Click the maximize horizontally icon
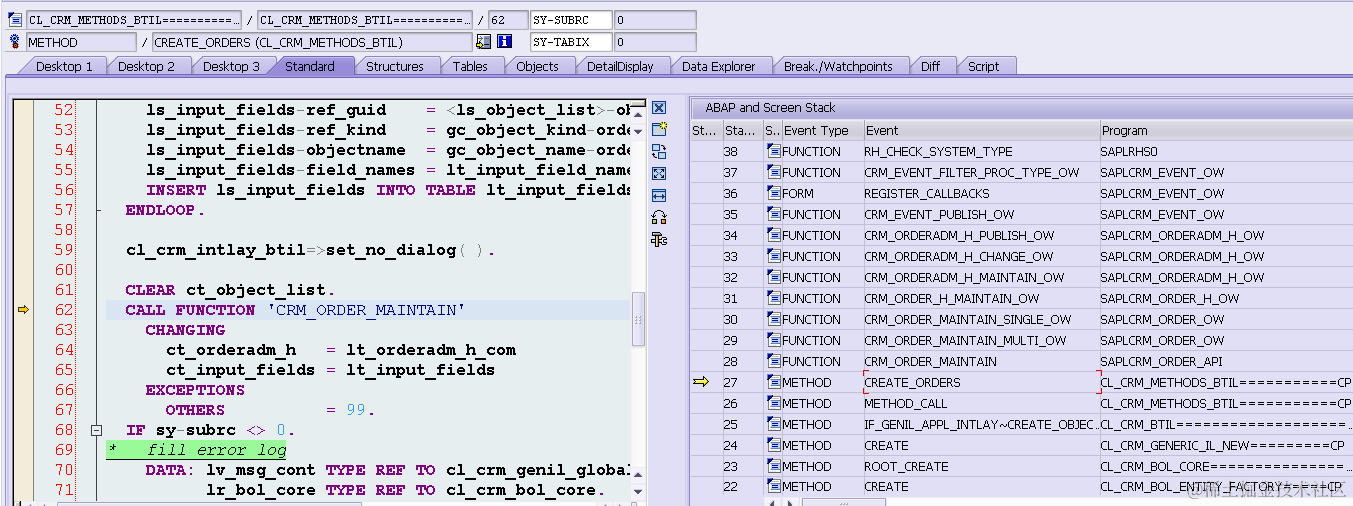Viewport: 1353px width, 506px height. [x=659, y=195]
